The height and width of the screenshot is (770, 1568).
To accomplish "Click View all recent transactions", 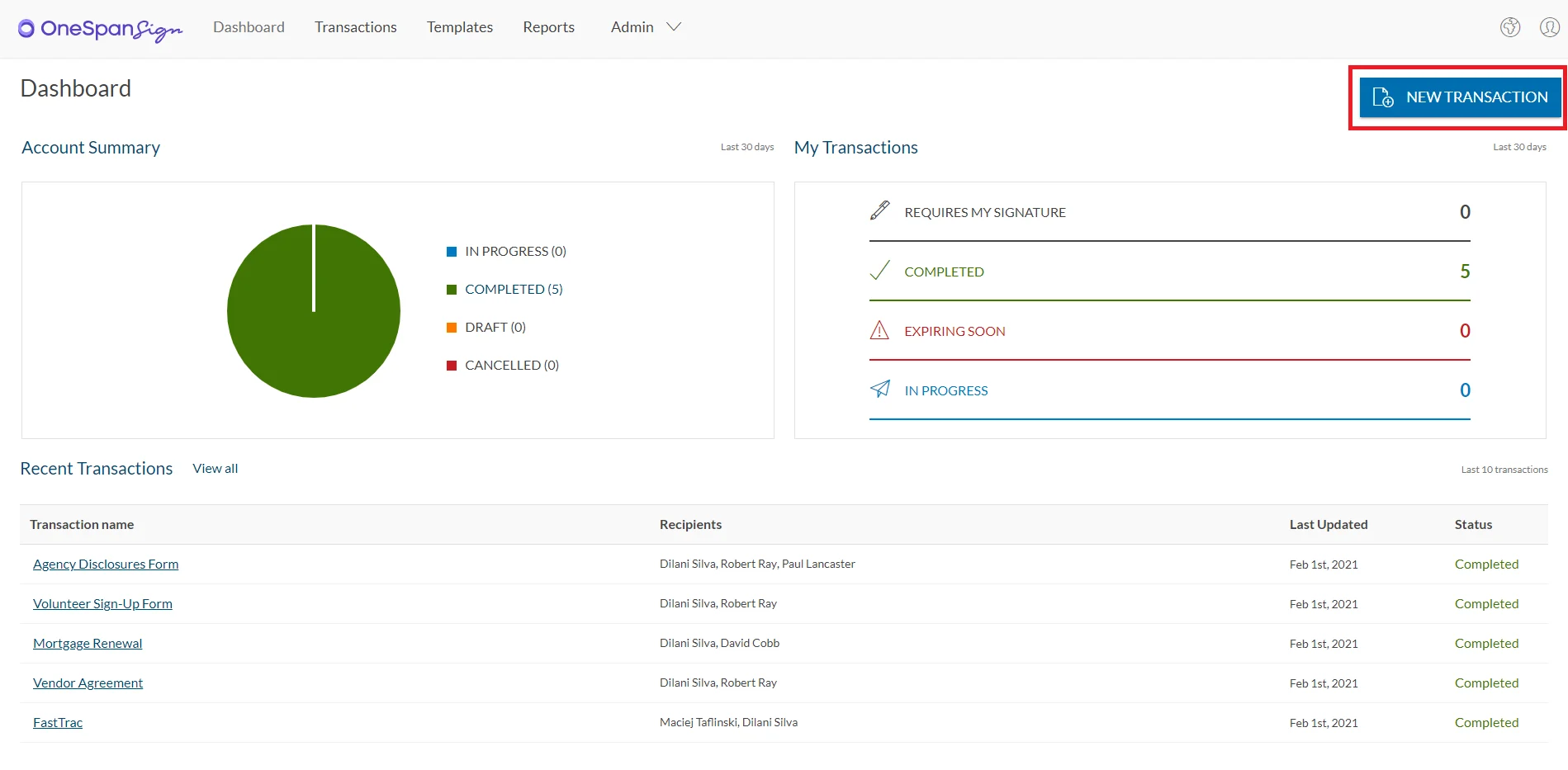I will point(216,469).
